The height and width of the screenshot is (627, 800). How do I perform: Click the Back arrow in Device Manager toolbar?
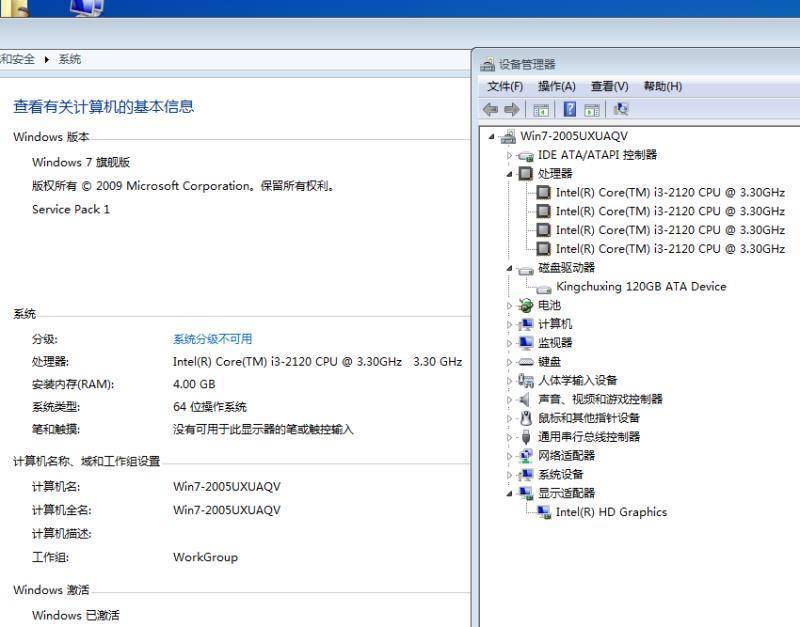click(x=490, y=109)
